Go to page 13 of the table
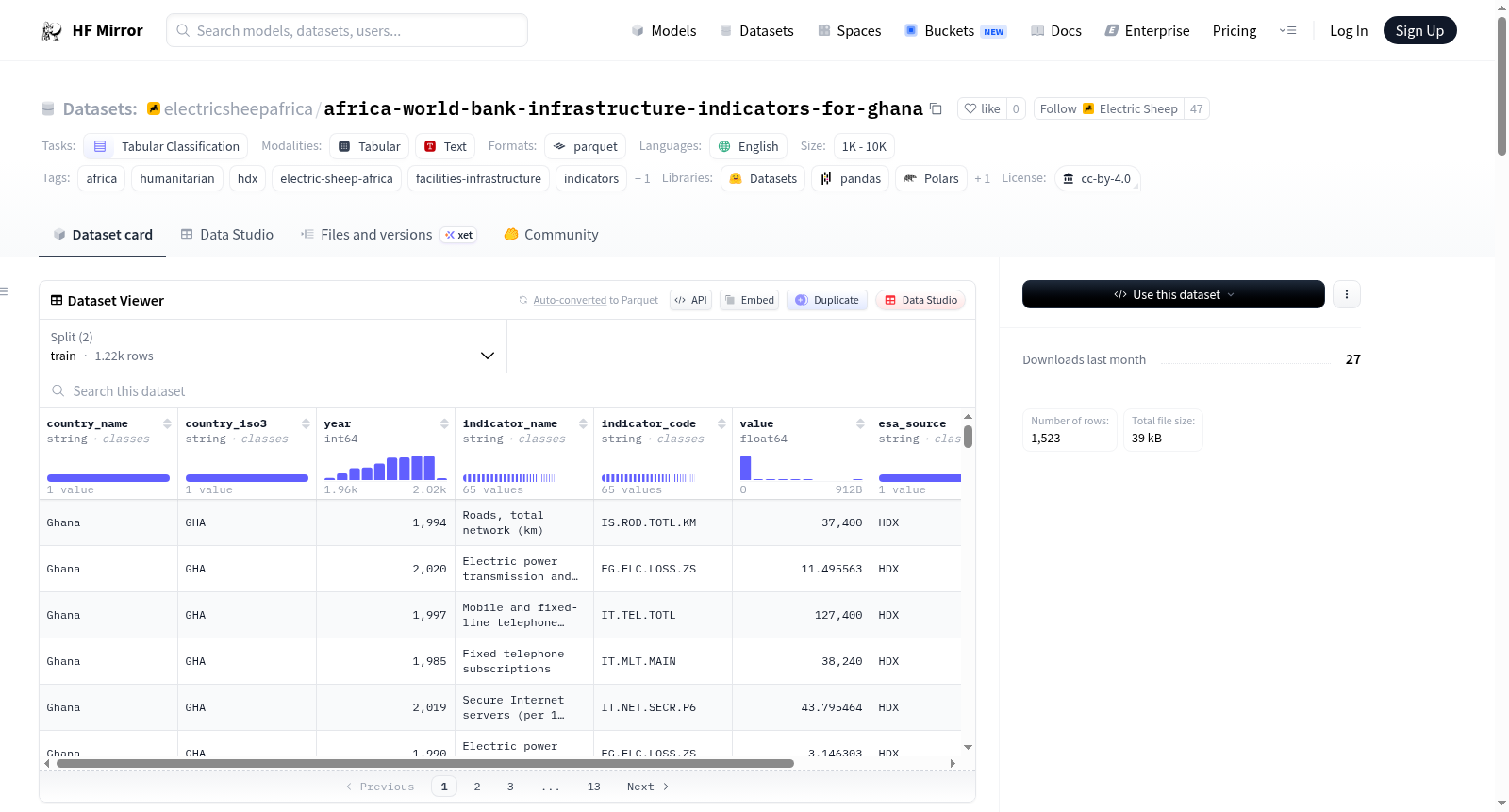Image resolution: width=1509 pixels, height=812 pixels. pyautogui.click(x=593, y=787)
